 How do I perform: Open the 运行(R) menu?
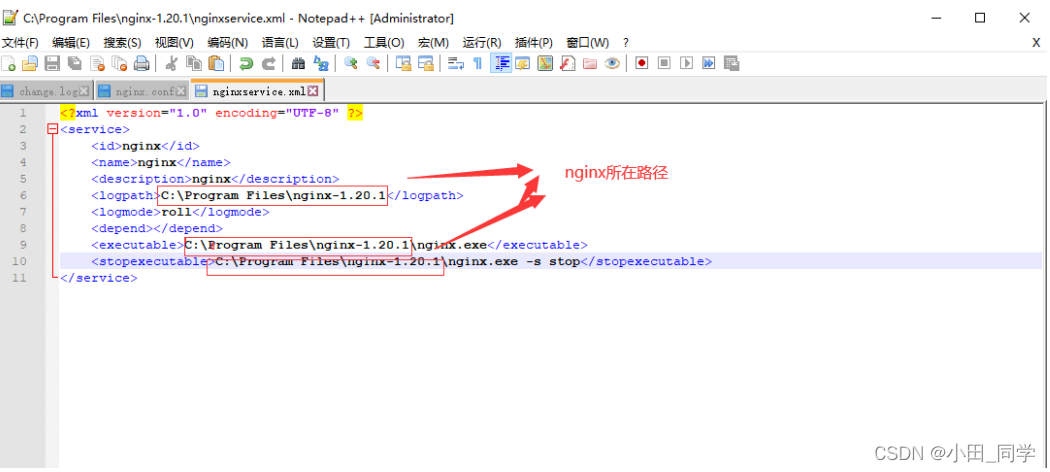482,43
